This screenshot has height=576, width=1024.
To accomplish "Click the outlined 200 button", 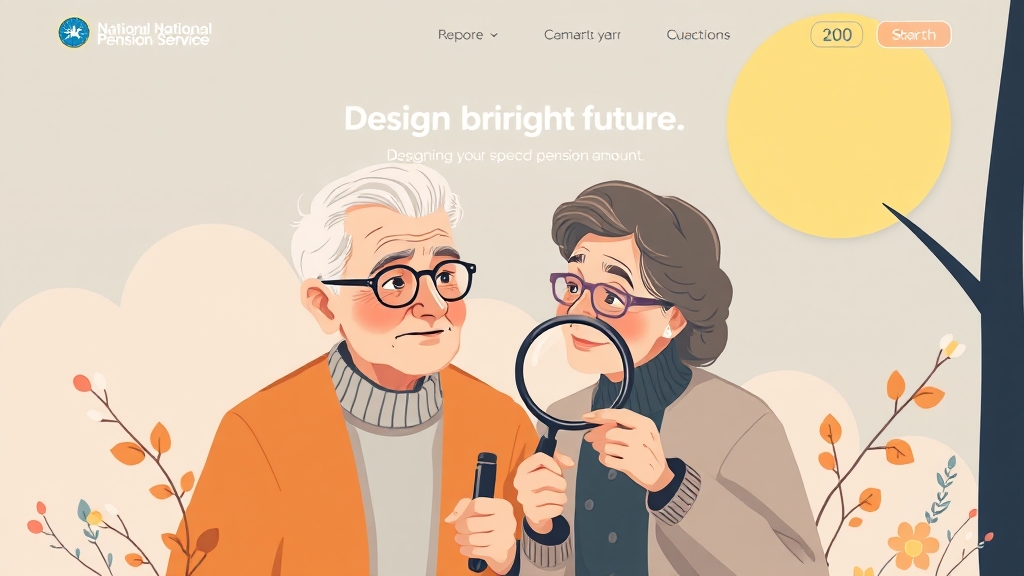I will (837, 35).
